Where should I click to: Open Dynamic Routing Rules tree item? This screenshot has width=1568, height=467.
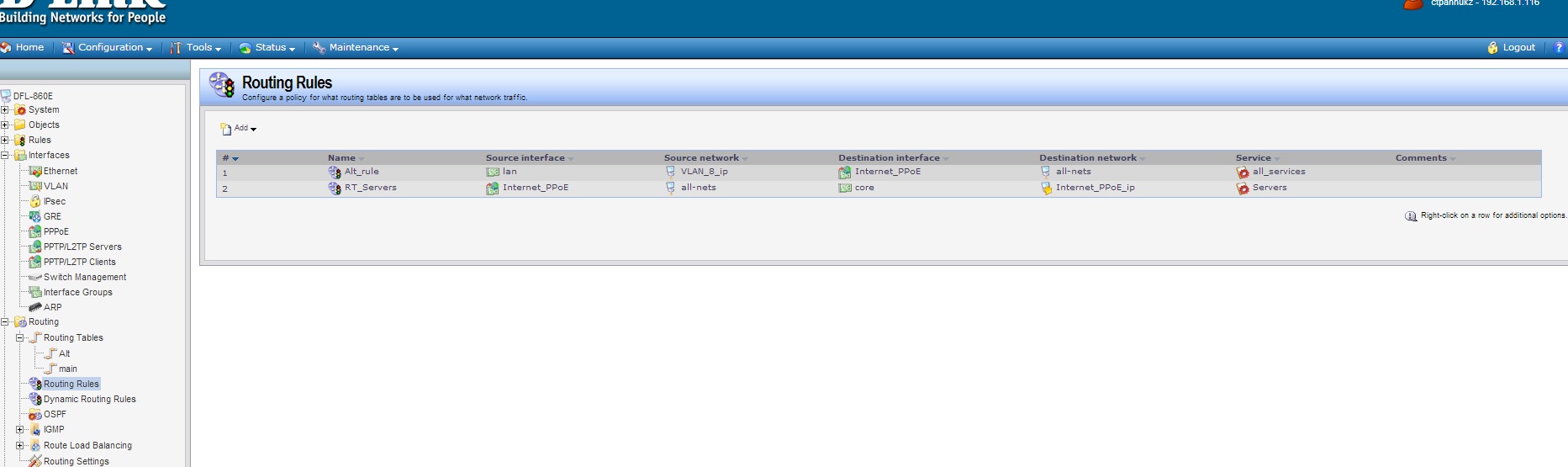tap(90, 399)
